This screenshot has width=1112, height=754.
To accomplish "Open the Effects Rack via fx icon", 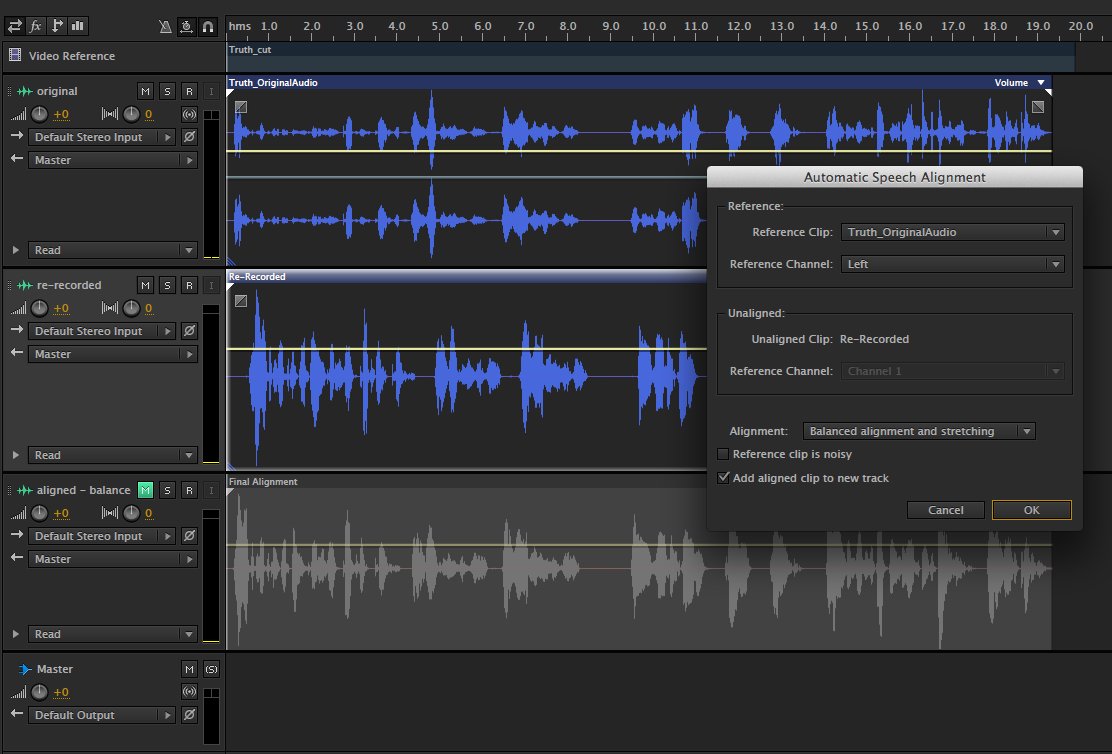I will [x=36, y=26].
